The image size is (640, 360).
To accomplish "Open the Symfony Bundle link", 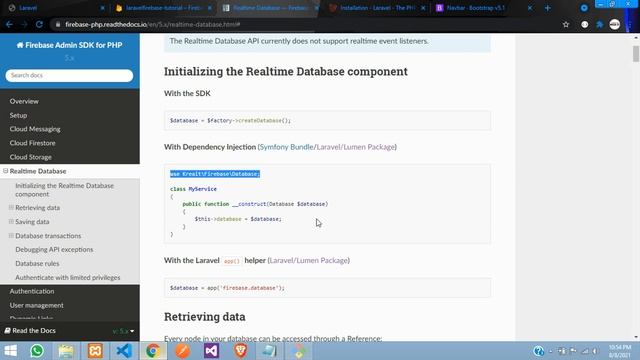I will coord(287,147).
